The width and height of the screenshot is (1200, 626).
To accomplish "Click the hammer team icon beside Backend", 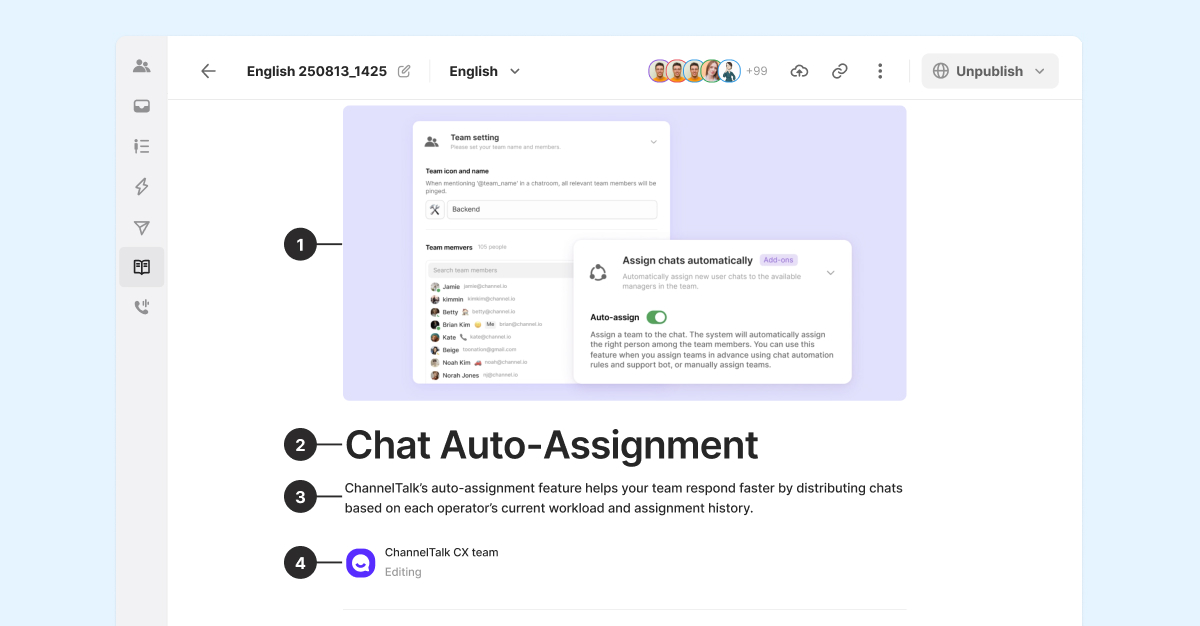I will (435, 210).
